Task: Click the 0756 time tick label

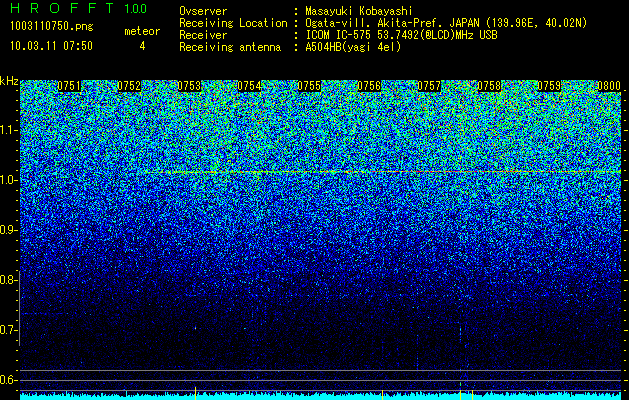Action: 369,86
